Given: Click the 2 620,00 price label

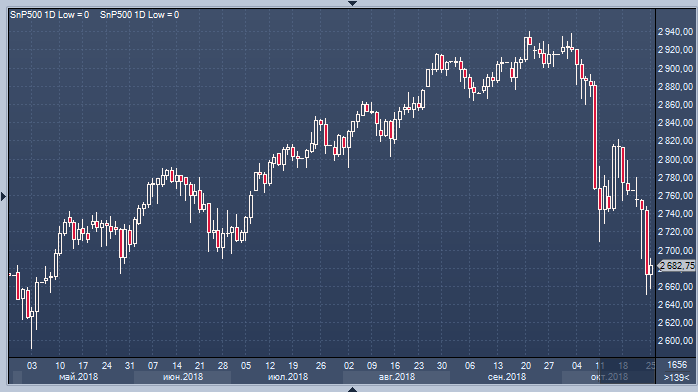Looking at the screenshot, I should point(675,322).
